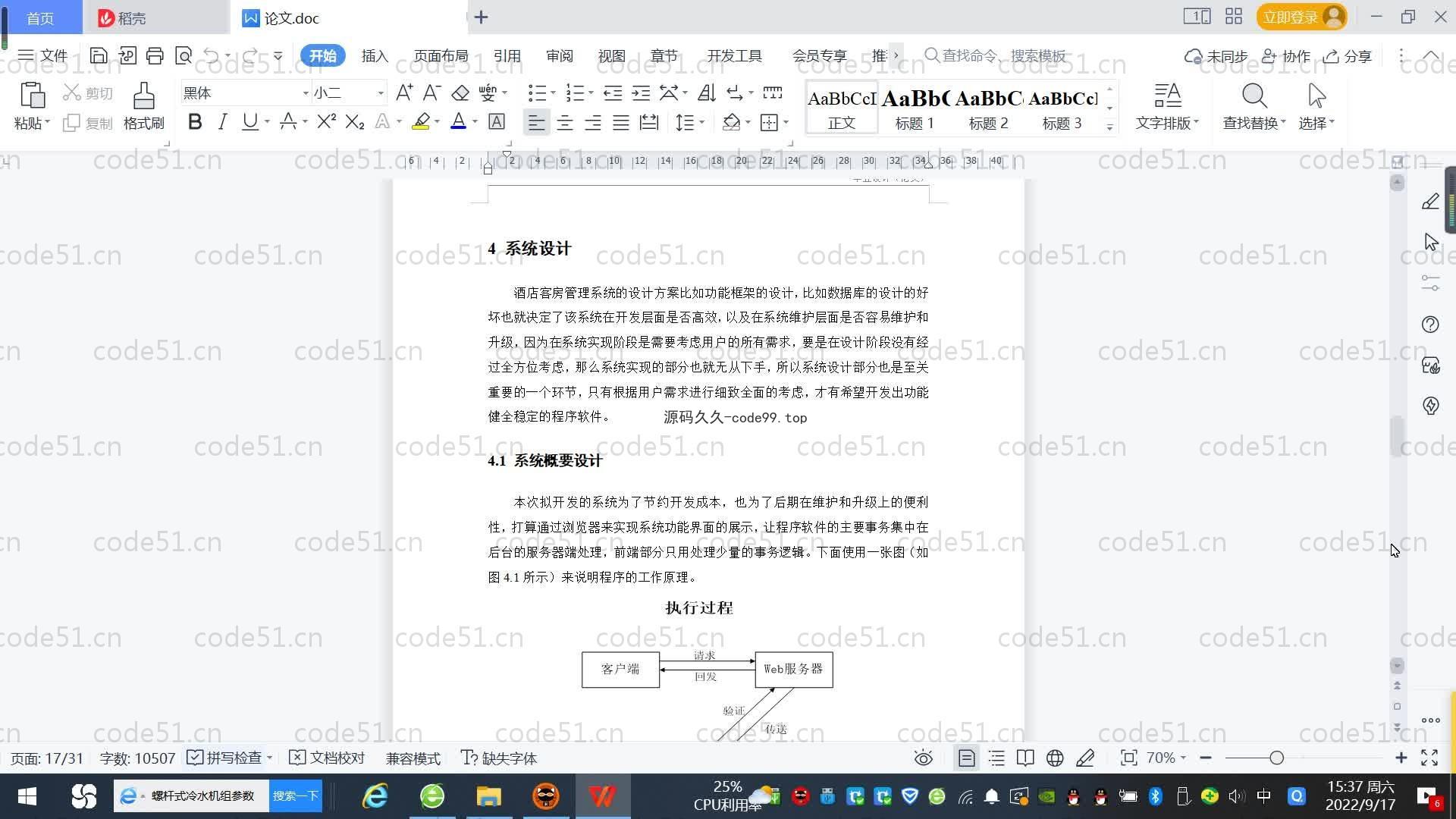
Task: Apply Superscript formatting
Action: 326,121
